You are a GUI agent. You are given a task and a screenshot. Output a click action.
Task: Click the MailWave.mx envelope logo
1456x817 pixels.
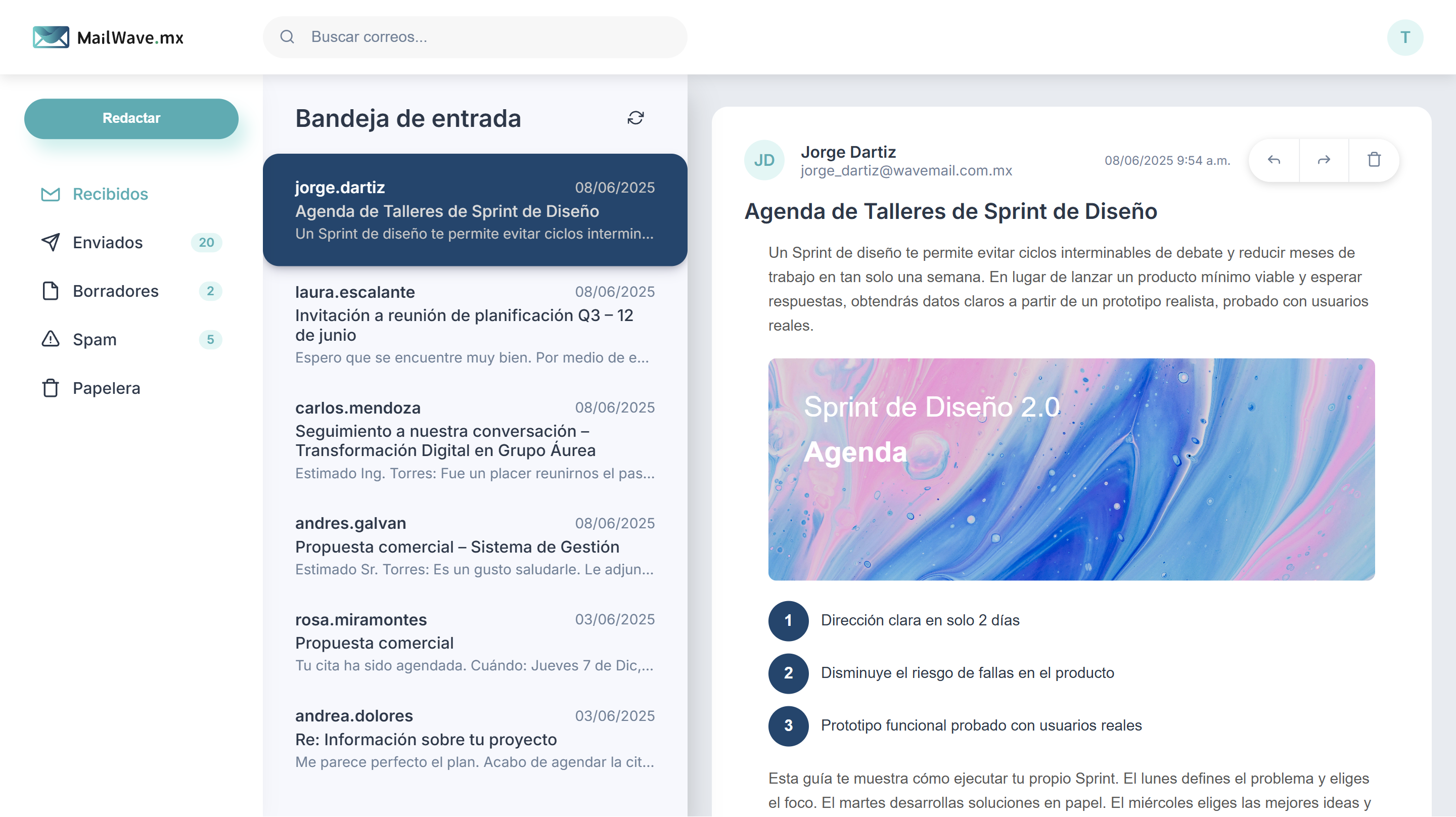coord(52,37)
